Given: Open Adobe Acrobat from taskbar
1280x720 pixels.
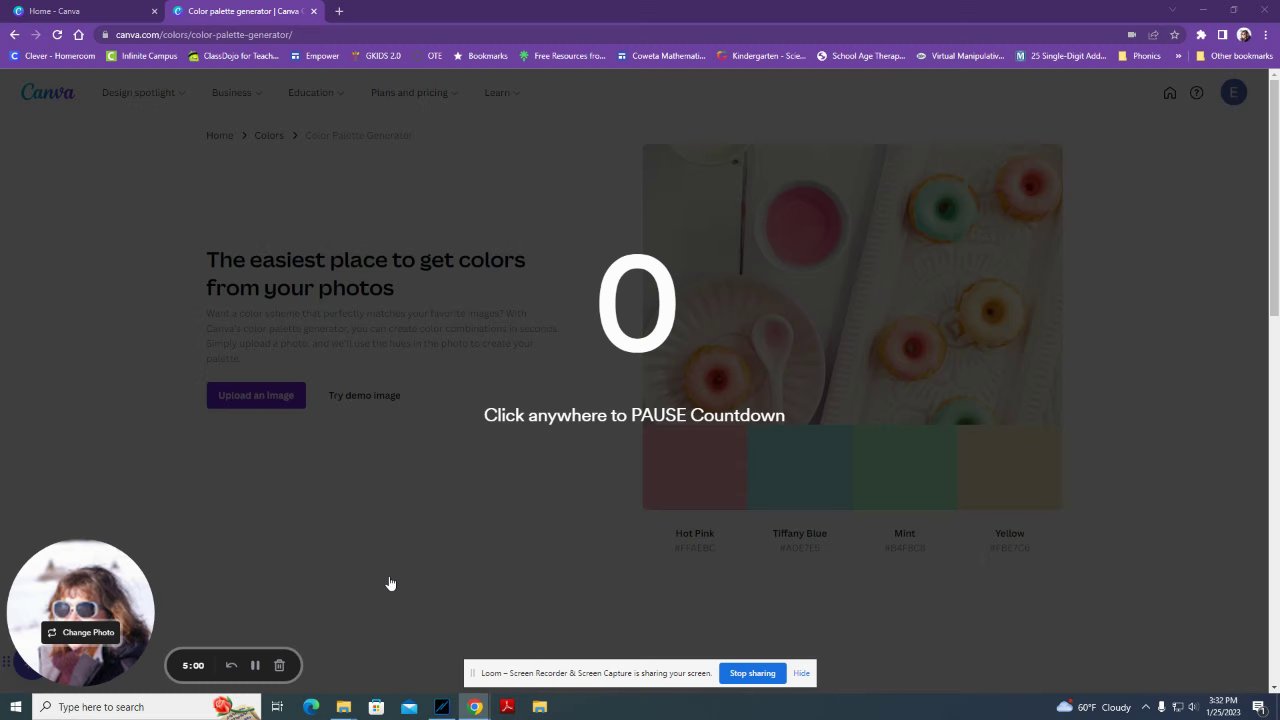Looking at the screenshot, I should click(507, 707).
